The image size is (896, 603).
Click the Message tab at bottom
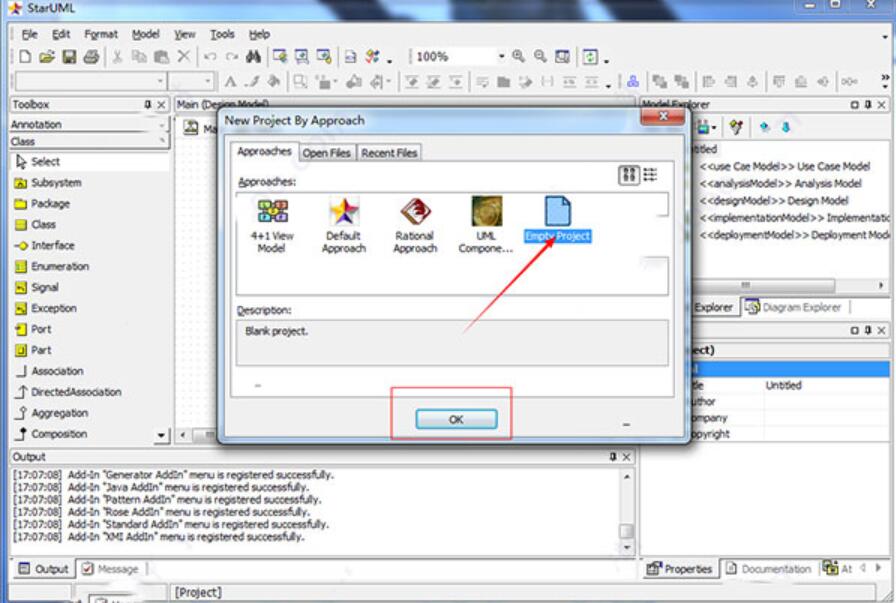pos(111,569)
